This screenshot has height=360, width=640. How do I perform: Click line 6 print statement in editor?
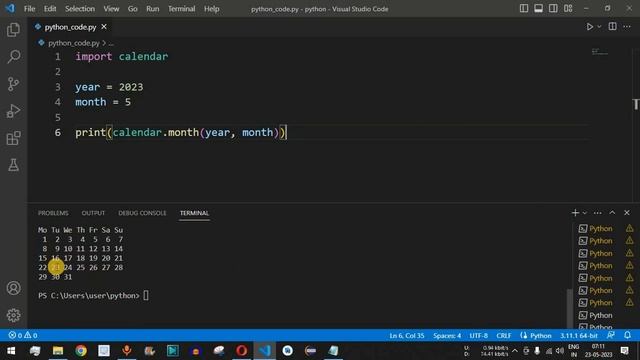point(181,133)
